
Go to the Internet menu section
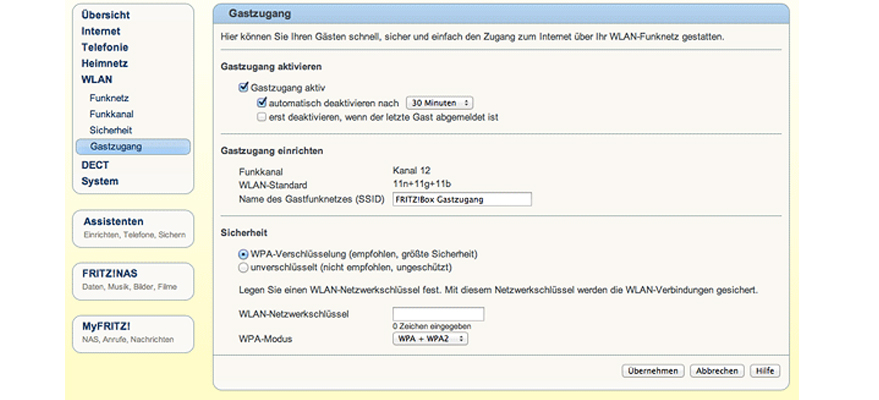(101, 31)
